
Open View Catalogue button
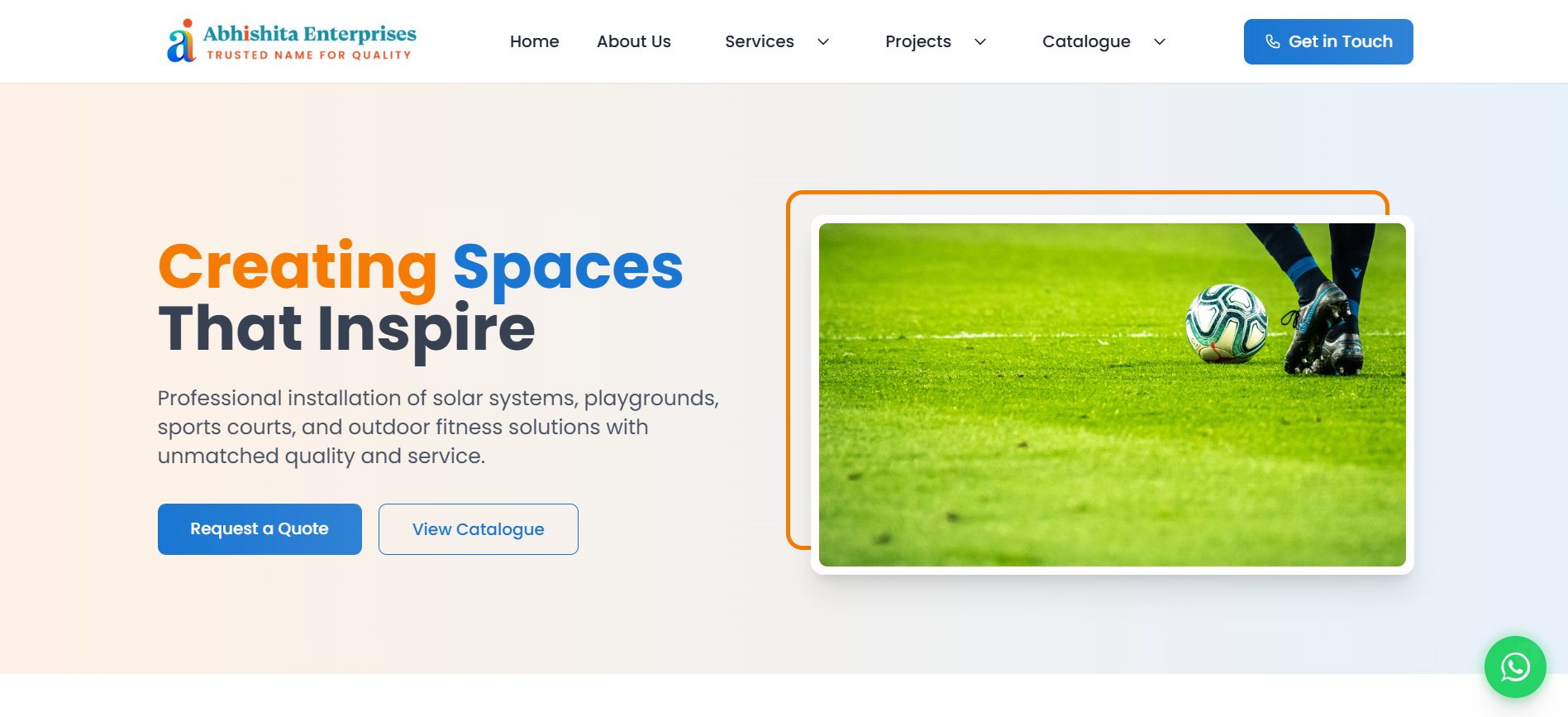tap(479, 529)
